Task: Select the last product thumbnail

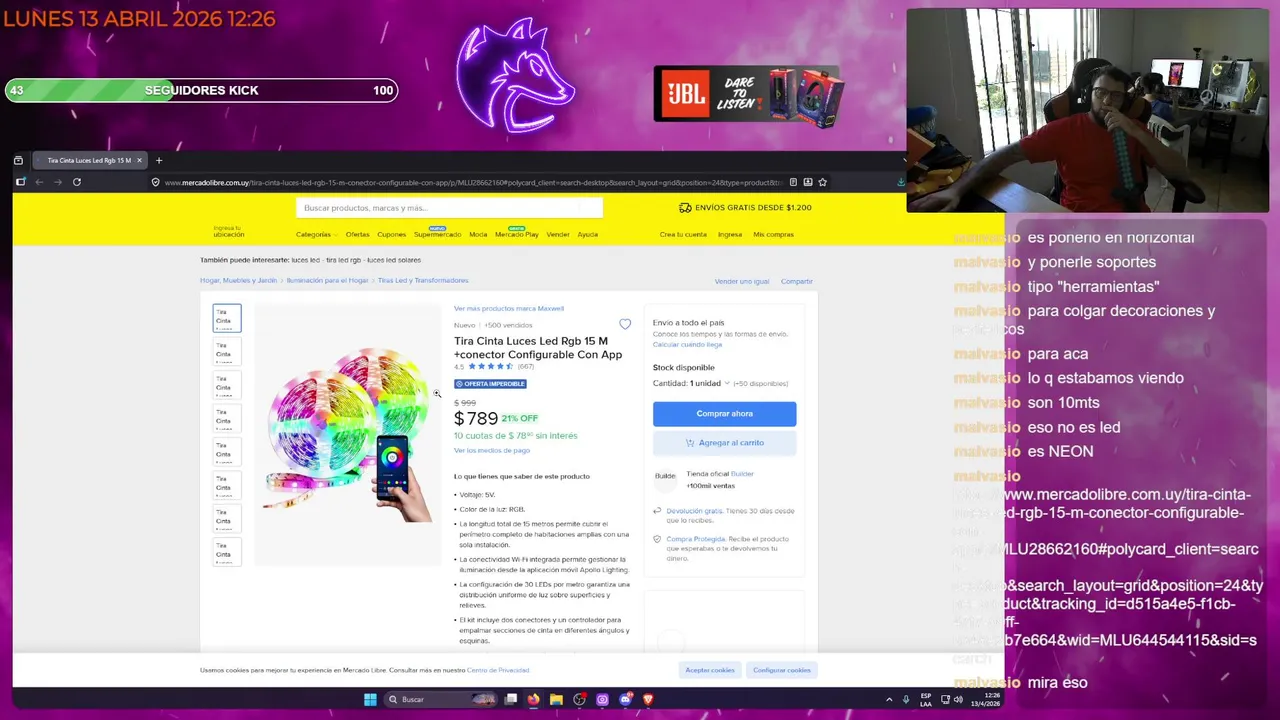Action: (x=227, y=552)
